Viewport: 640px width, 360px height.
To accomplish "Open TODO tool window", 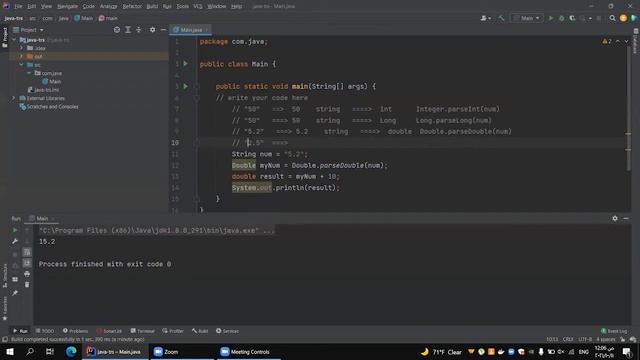I will [x=45, y=331].
